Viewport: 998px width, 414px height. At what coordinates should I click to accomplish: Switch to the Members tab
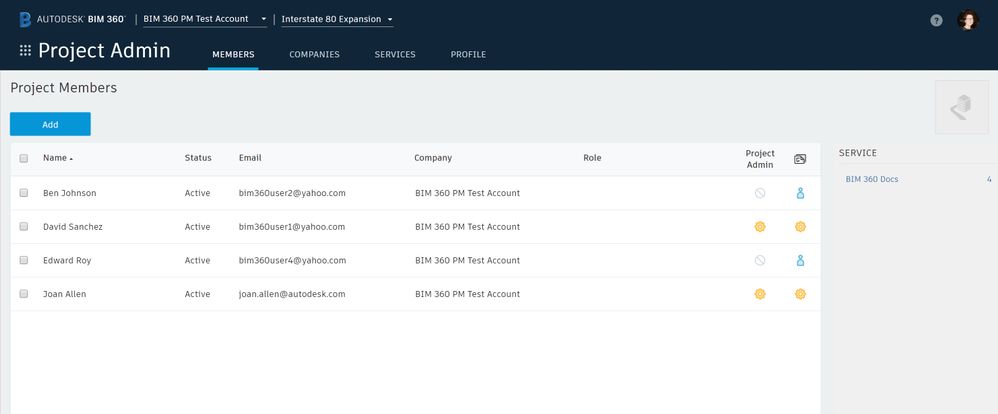point(233,55)
